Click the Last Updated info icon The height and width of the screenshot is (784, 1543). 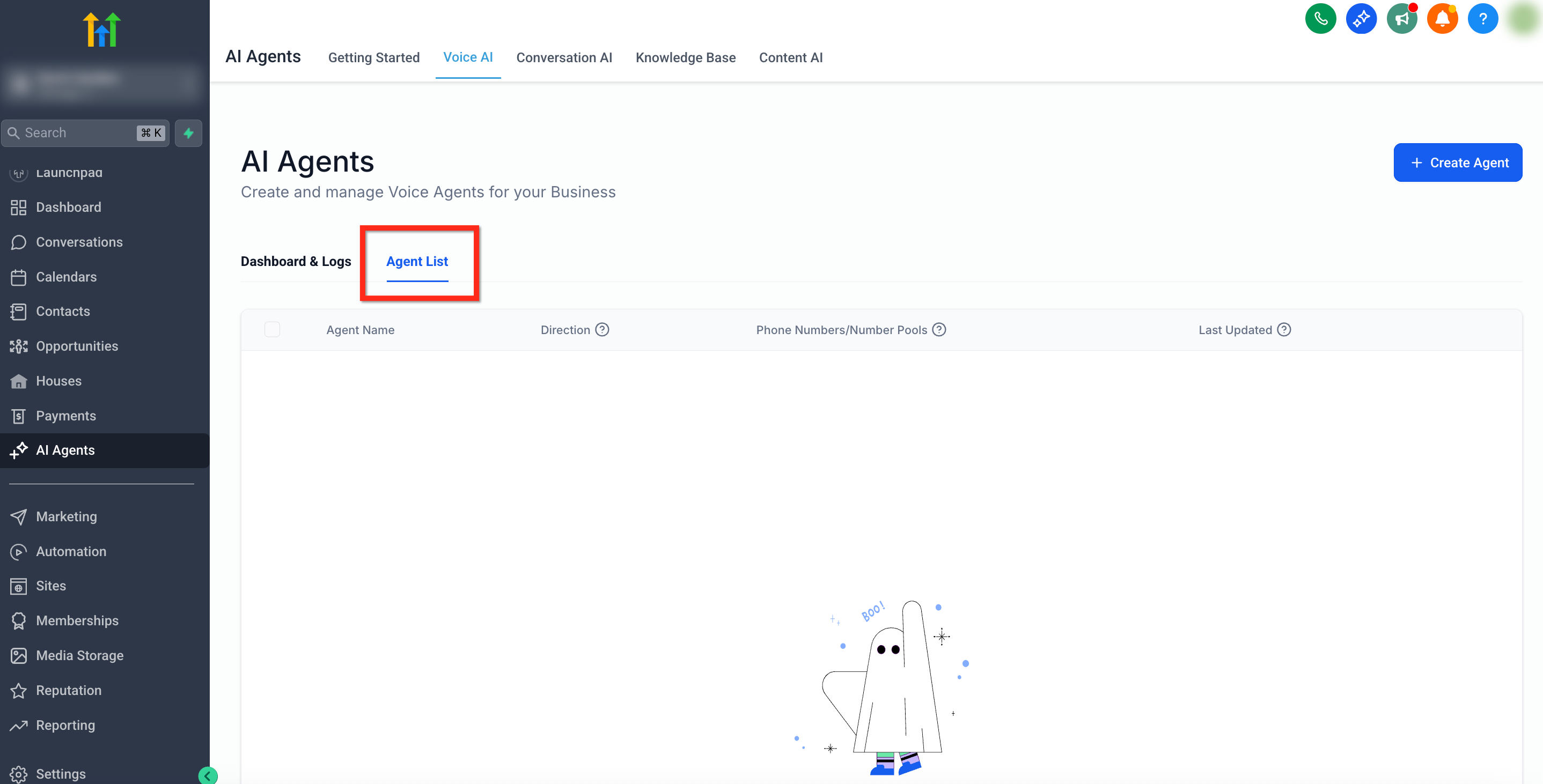pyautogui.click(x=1284, y=330)
